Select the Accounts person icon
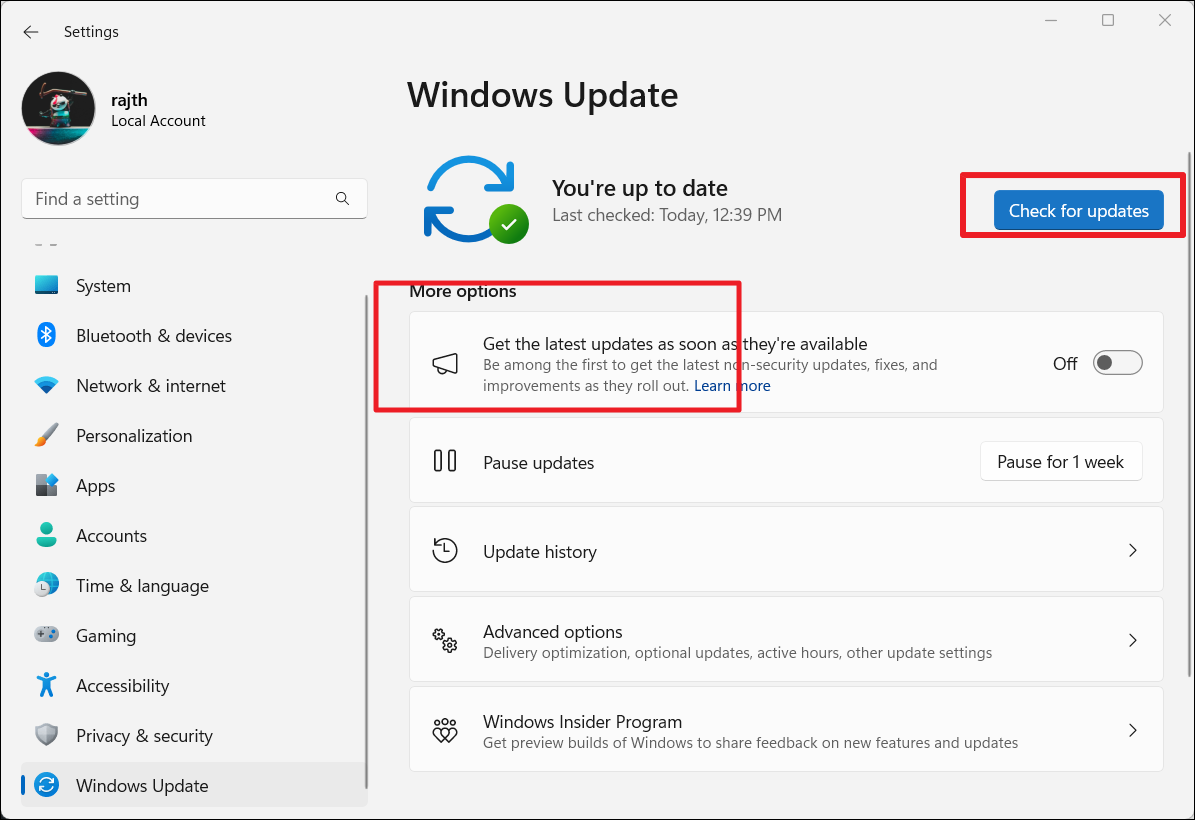The height and width of the screenshot is (820, 1195). pyautogui.click(x=46, y=535)
